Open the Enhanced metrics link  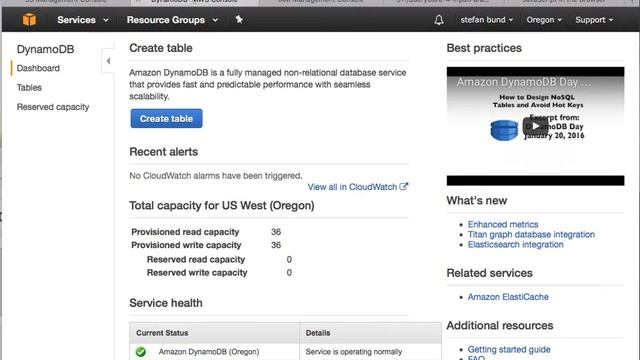coord(503,224)
